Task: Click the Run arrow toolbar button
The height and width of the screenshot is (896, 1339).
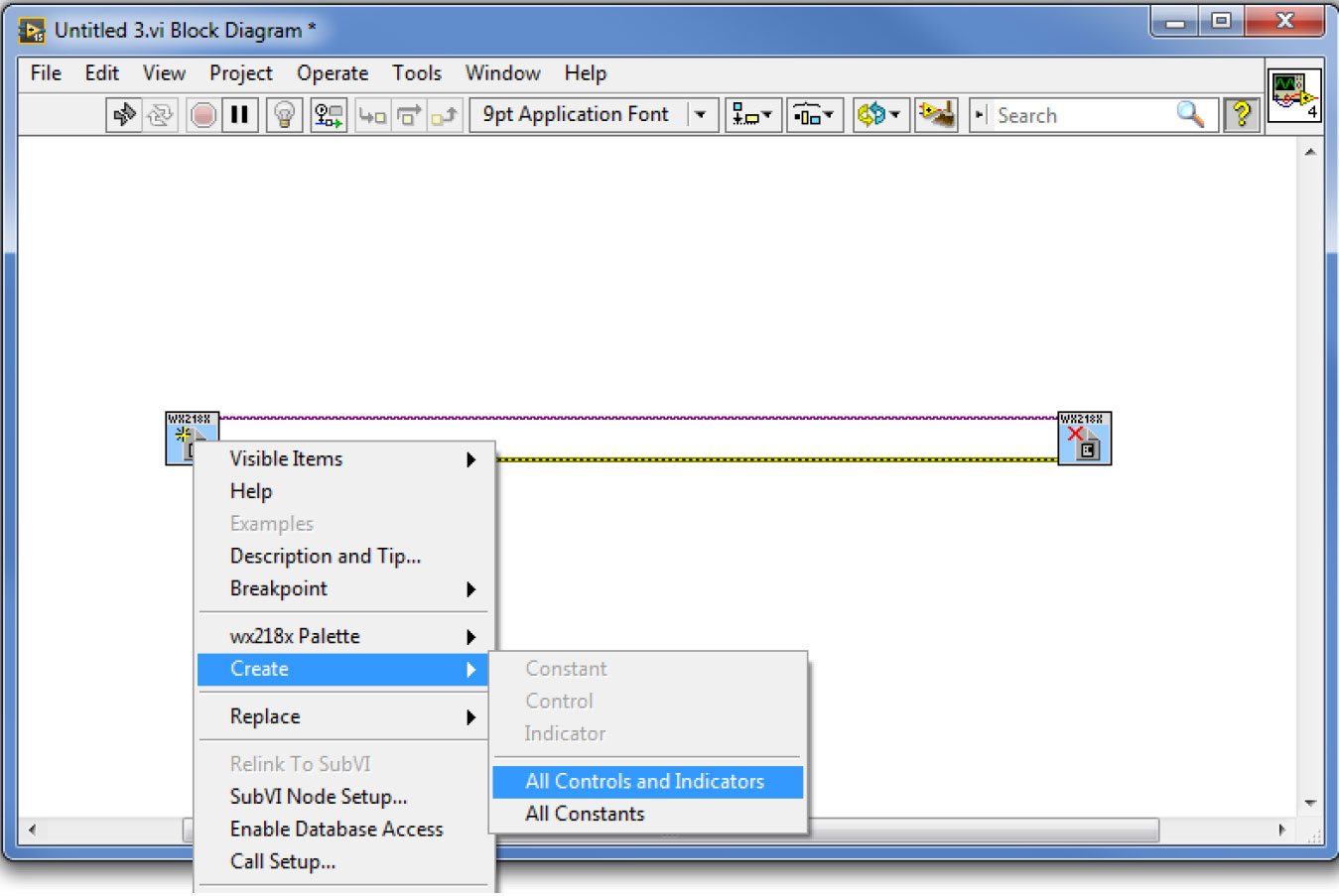Action: (124, 115)
